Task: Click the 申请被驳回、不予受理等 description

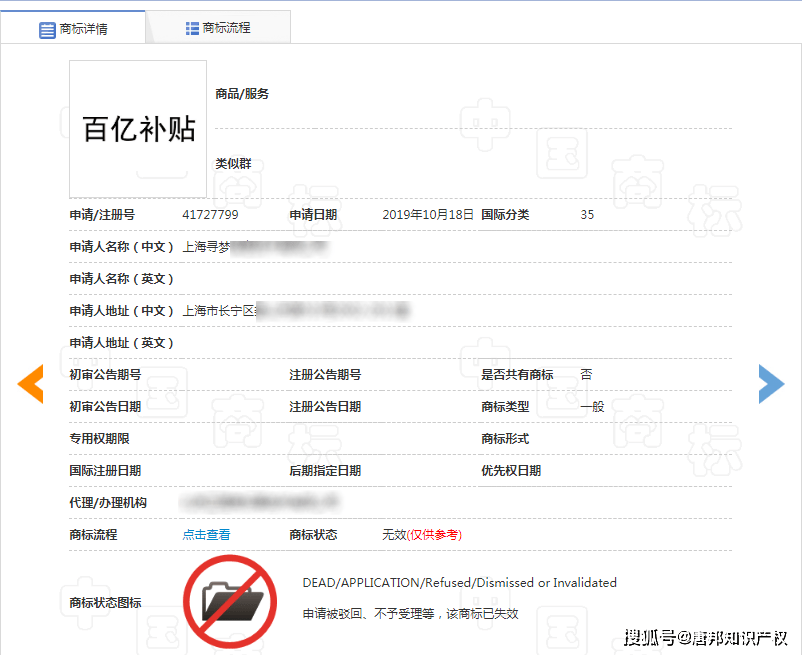Action: [x=411, y=614]
